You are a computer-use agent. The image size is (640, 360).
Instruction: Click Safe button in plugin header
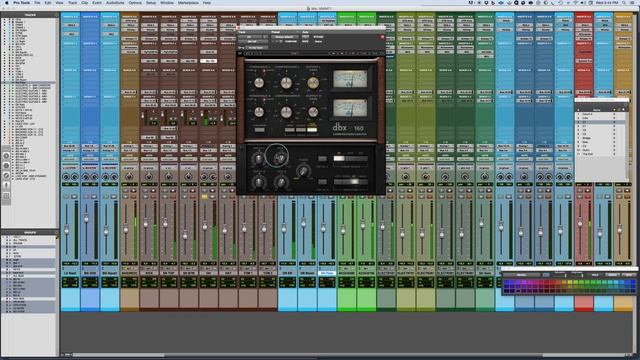(x=305, y=41)
